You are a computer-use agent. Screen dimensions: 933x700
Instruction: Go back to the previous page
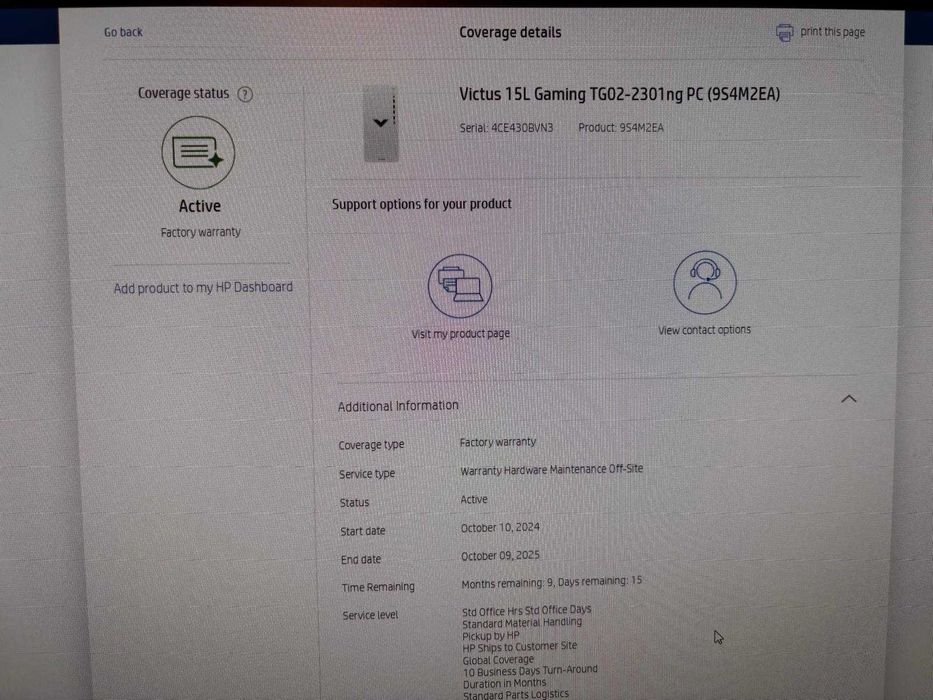(x=123, y=32)
